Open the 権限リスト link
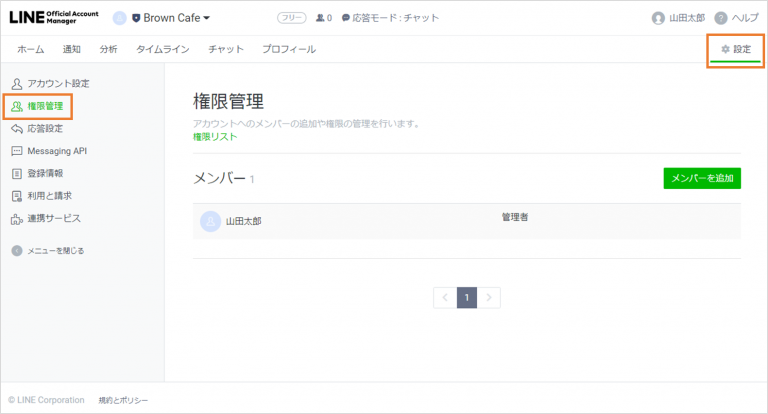Viewport: 768px width, 414px height. pos(215,136)
